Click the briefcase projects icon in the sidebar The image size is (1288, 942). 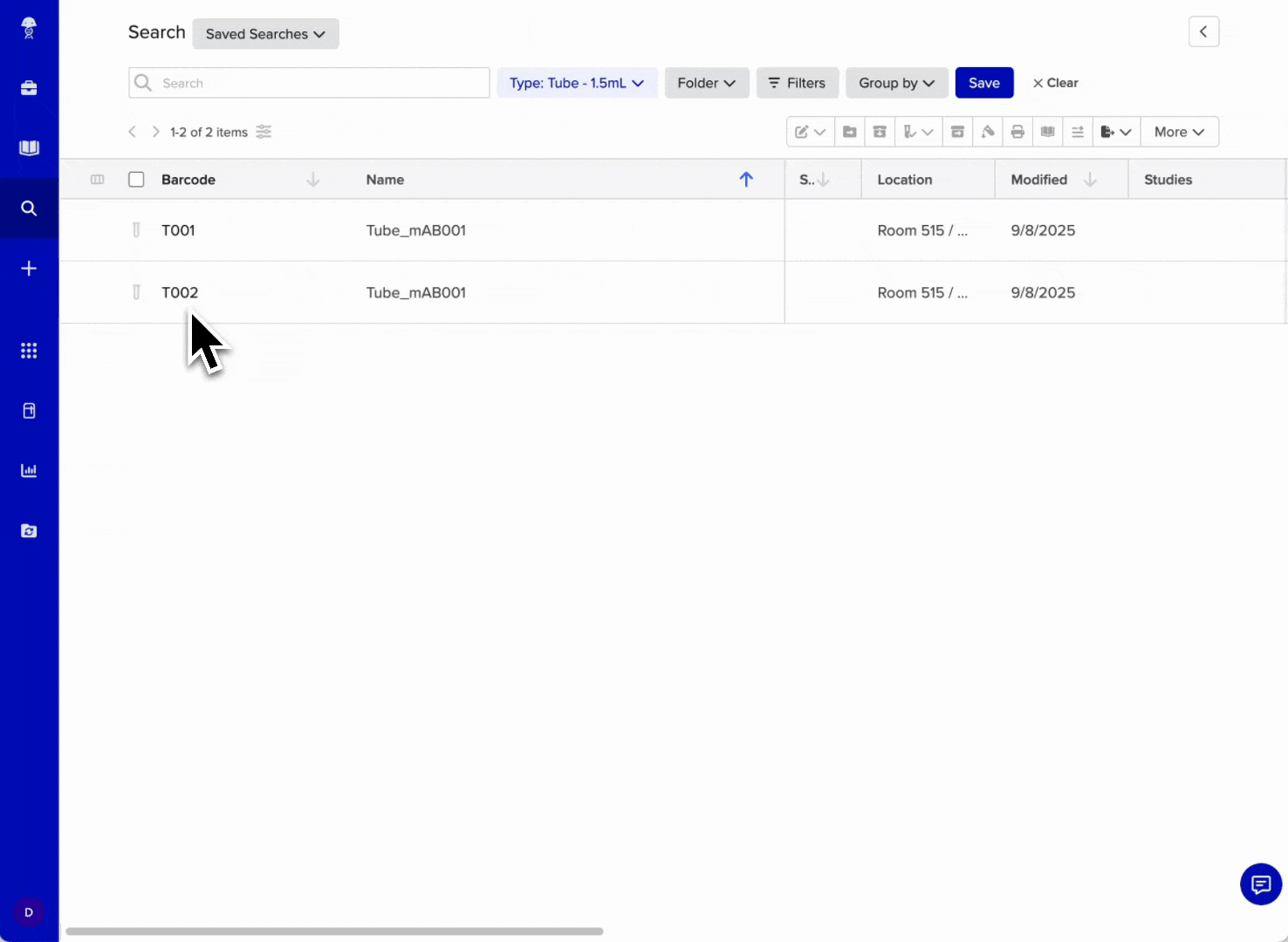29,88
